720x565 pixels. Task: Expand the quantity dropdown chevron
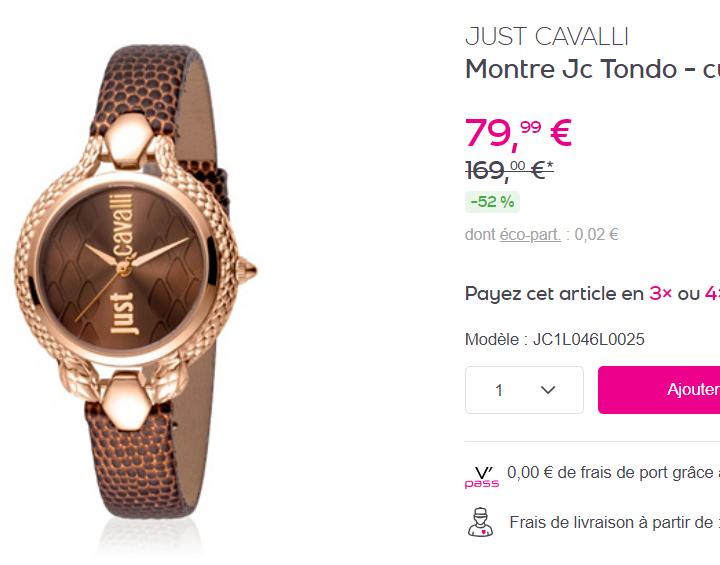click(x=548, y=390)
